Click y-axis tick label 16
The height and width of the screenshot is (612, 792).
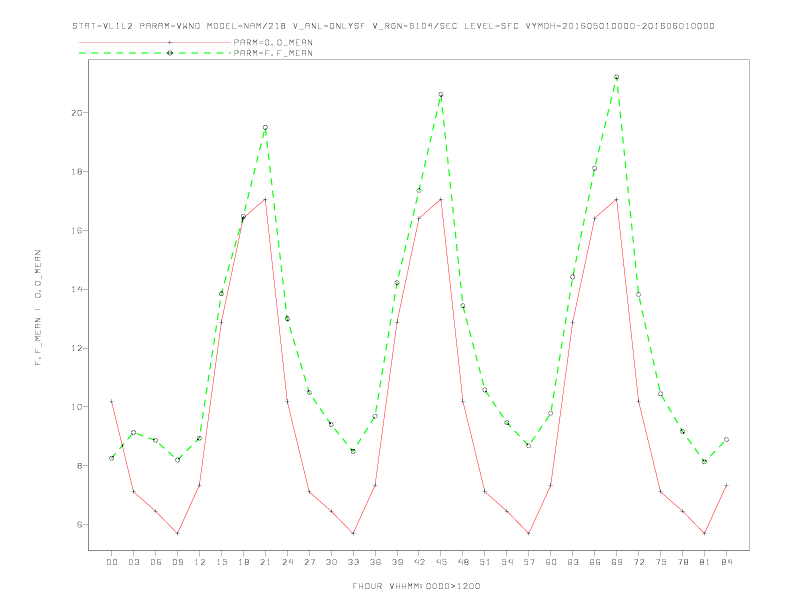(x=77, y=230)
